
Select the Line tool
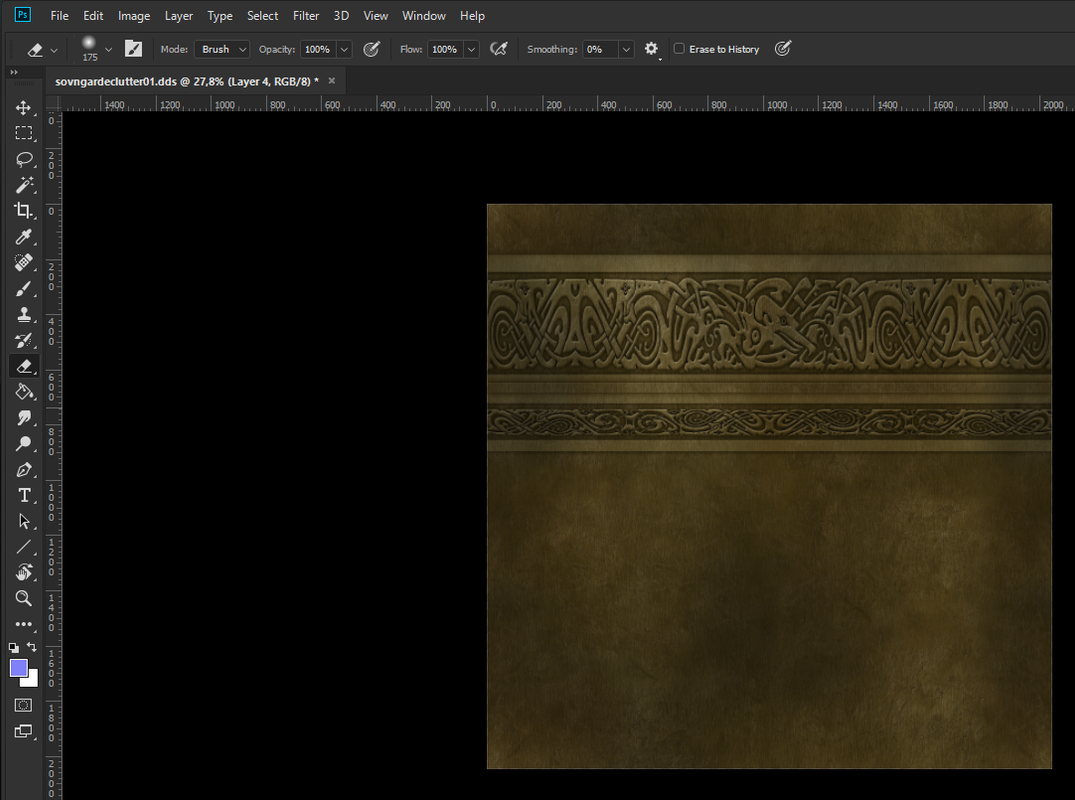coord(23,547)
